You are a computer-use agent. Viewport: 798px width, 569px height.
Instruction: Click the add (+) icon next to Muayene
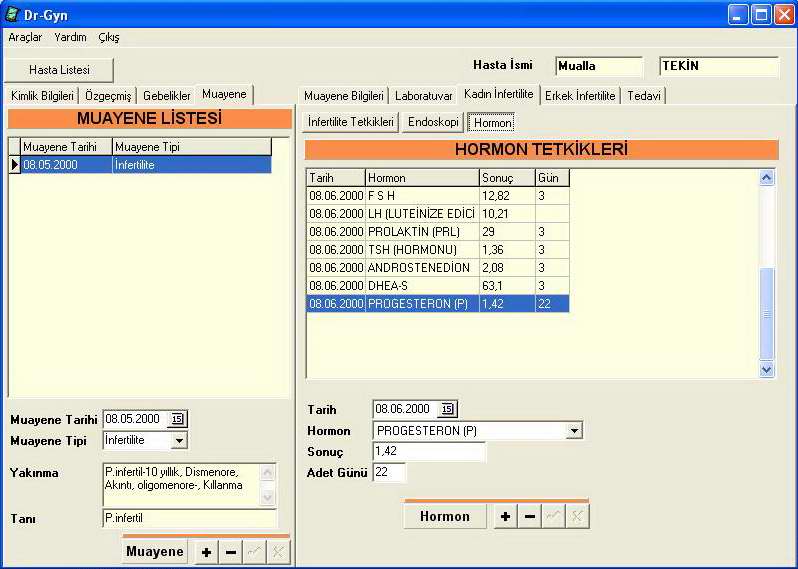[x=207, y=552]
